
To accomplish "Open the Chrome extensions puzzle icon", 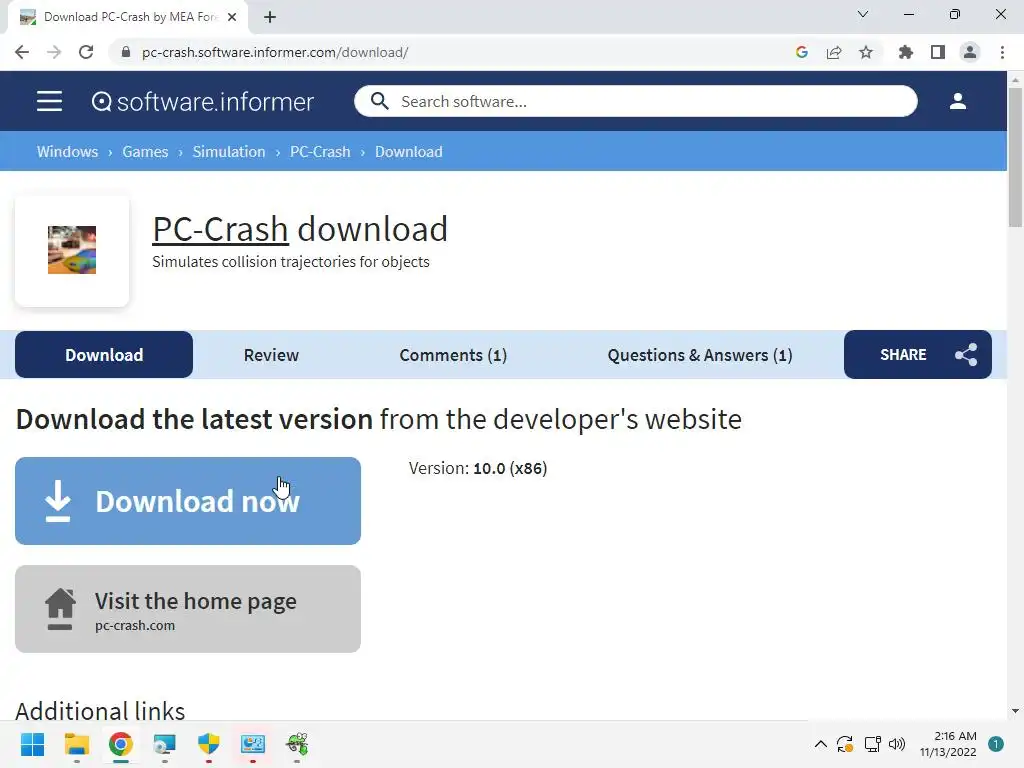I will (x=906, y=52).
